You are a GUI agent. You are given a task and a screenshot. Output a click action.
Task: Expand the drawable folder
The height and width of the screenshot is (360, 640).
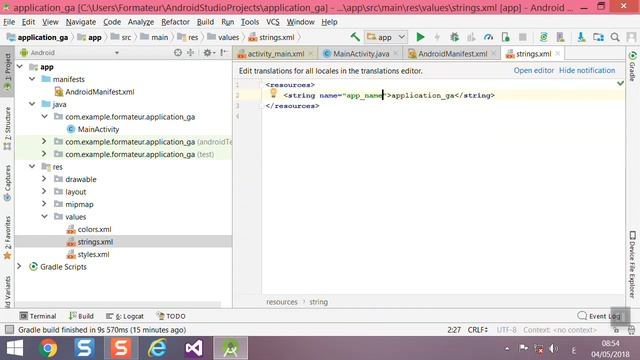pyautogui.click(x=44, y=179)
